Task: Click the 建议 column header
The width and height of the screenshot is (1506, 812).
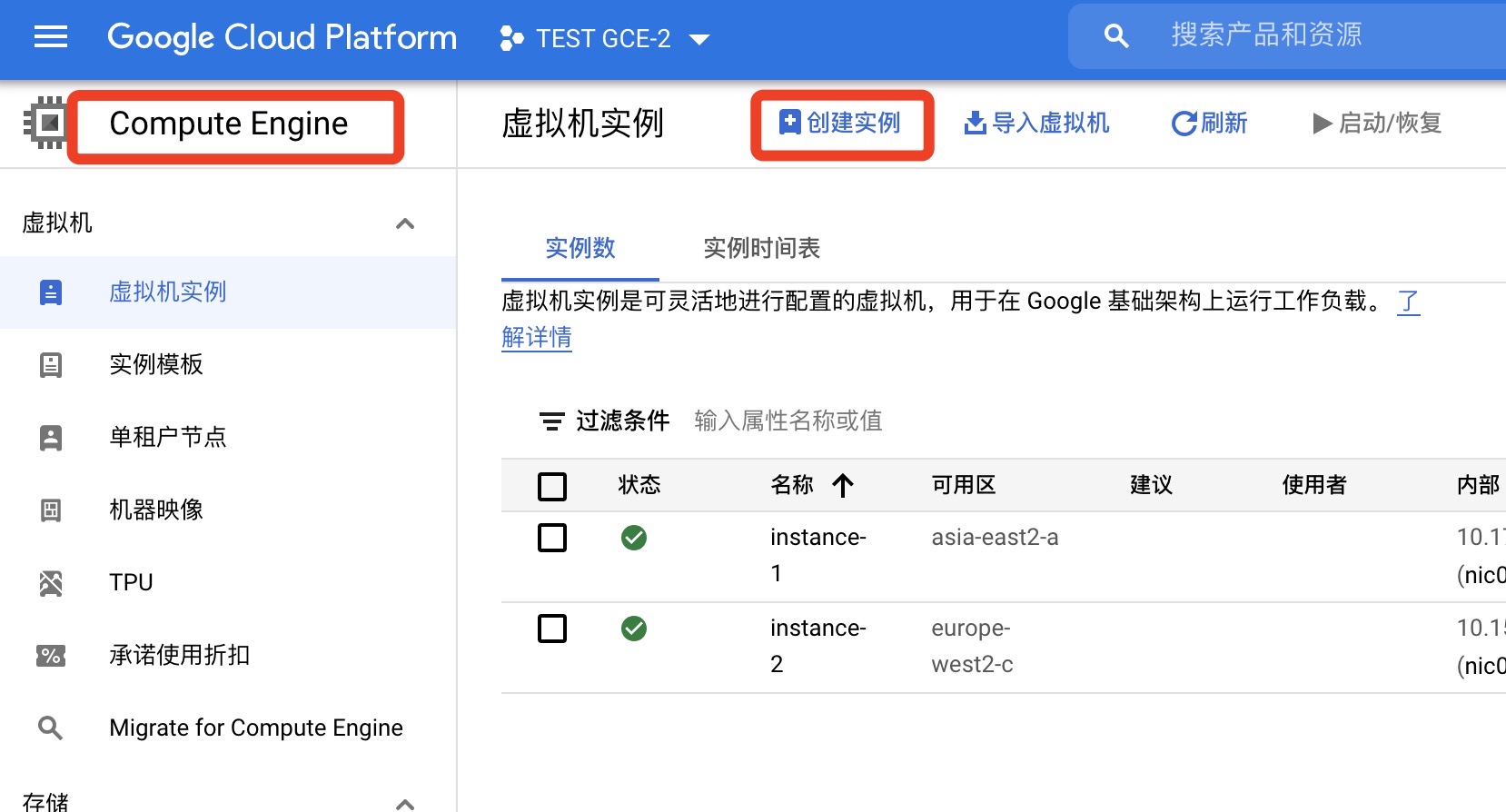Action: pyautogui.click(x=1151, y=485)
